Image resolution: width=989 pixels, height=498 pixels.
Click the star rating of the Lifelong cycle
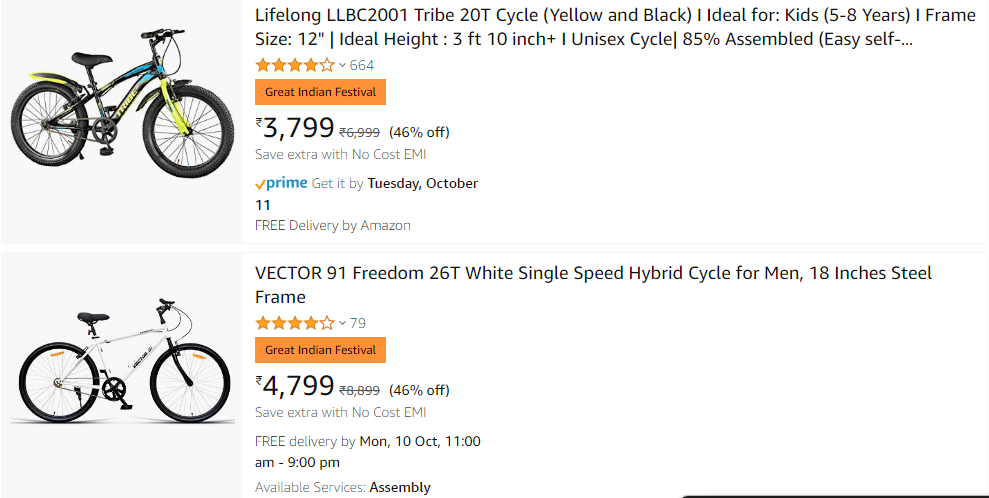pos(294,65)
